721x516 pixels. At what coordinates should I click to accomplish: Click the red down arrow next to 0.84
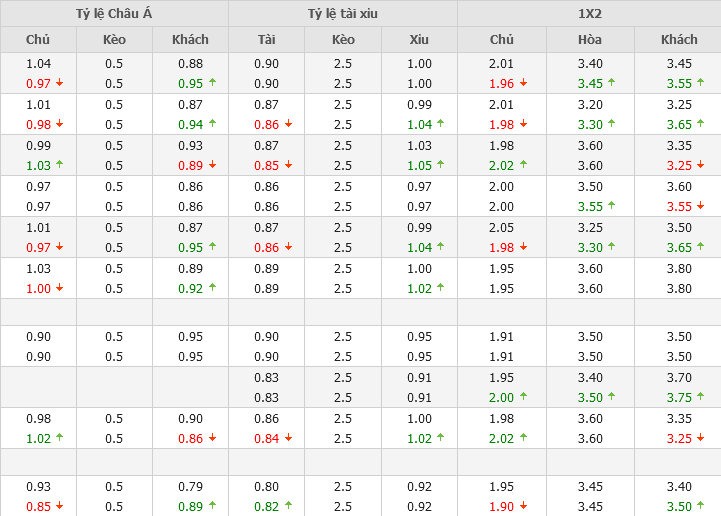pyautogui.click(x=288, y=438)
